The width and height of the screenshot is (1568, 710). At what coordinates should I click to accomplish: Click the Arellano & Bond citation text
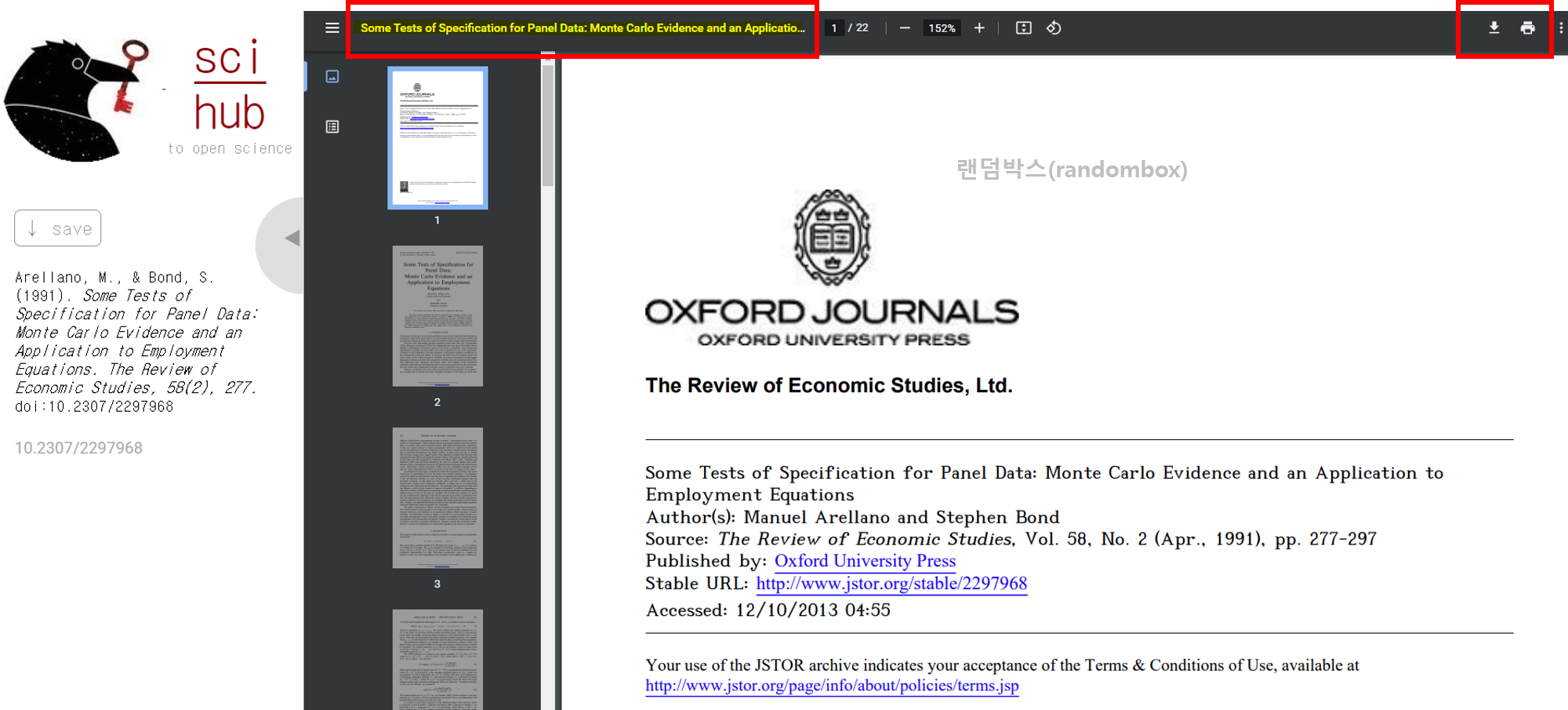[x=136, y=342]
